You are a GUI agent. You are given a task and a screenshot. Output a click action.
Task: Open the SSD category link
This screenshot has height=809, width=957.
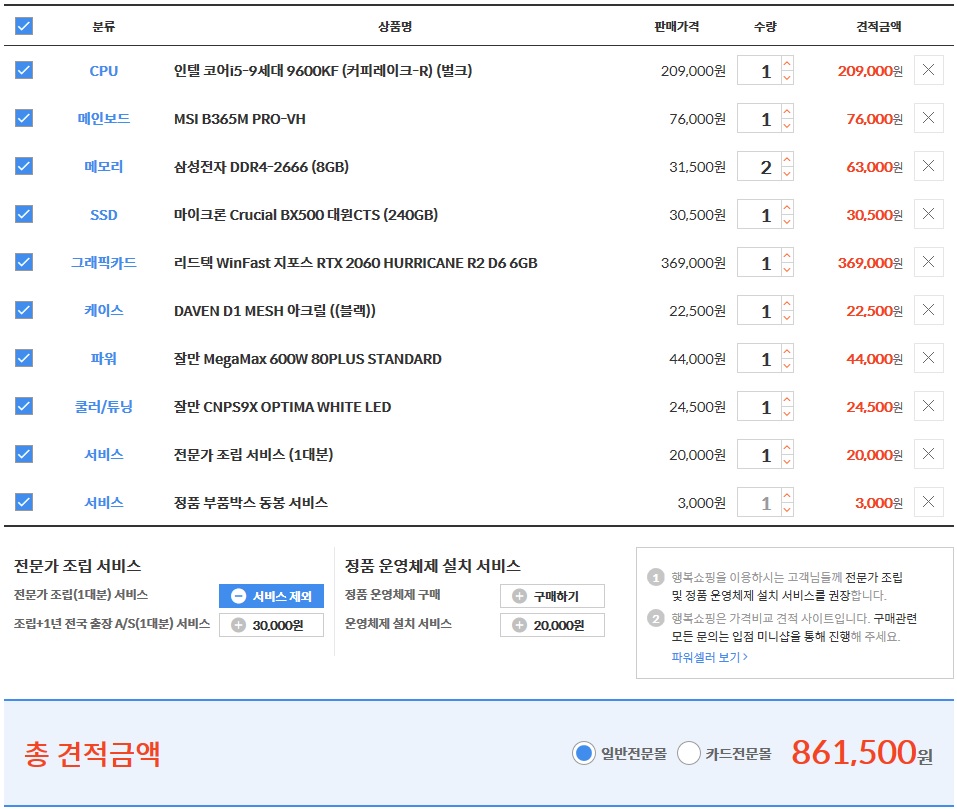tap(104, 215)
